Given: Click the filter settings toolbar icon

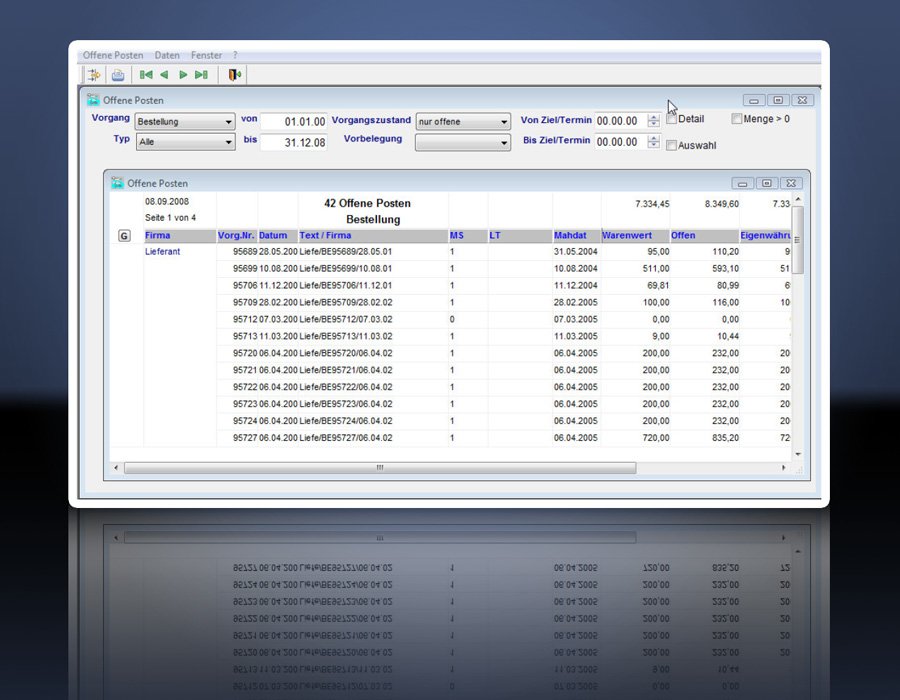Looking at the screenshot, I should click(x=94, y=75).
